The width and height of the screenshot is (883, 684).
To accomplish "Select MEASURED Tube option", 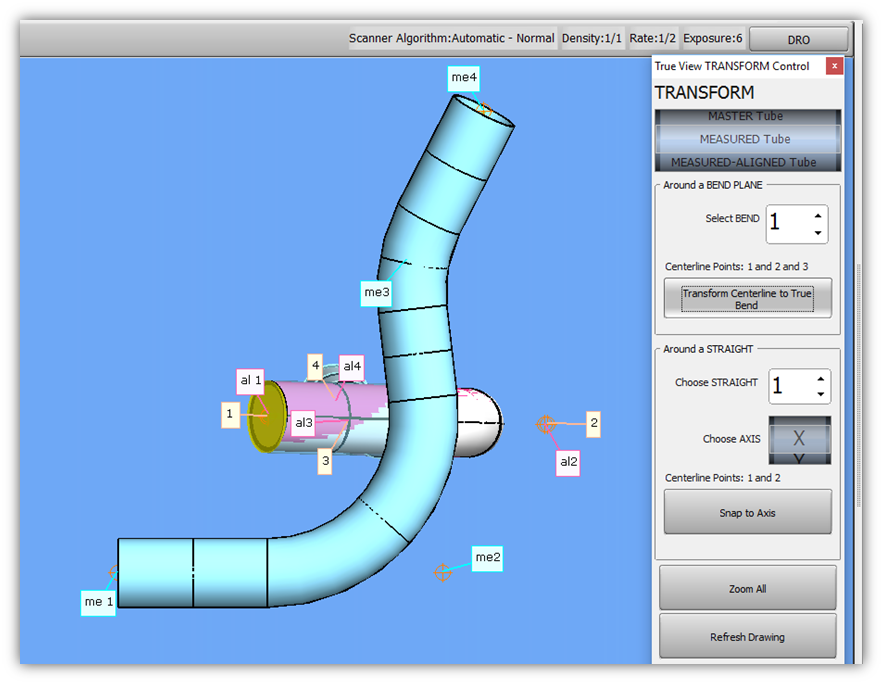I will click(x=747, y=139).
